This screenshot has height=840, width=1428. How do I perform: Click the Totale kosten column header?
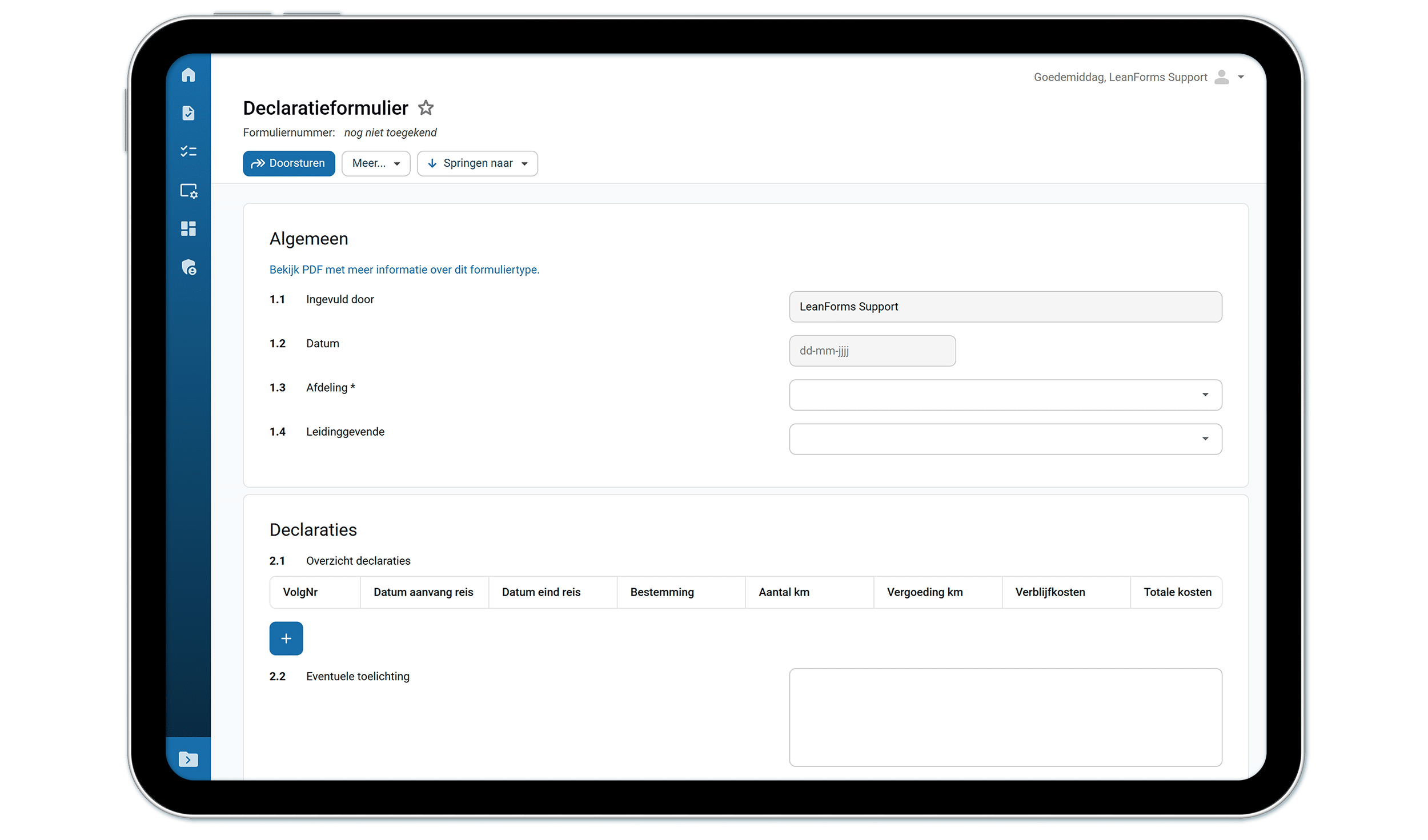1177,592
